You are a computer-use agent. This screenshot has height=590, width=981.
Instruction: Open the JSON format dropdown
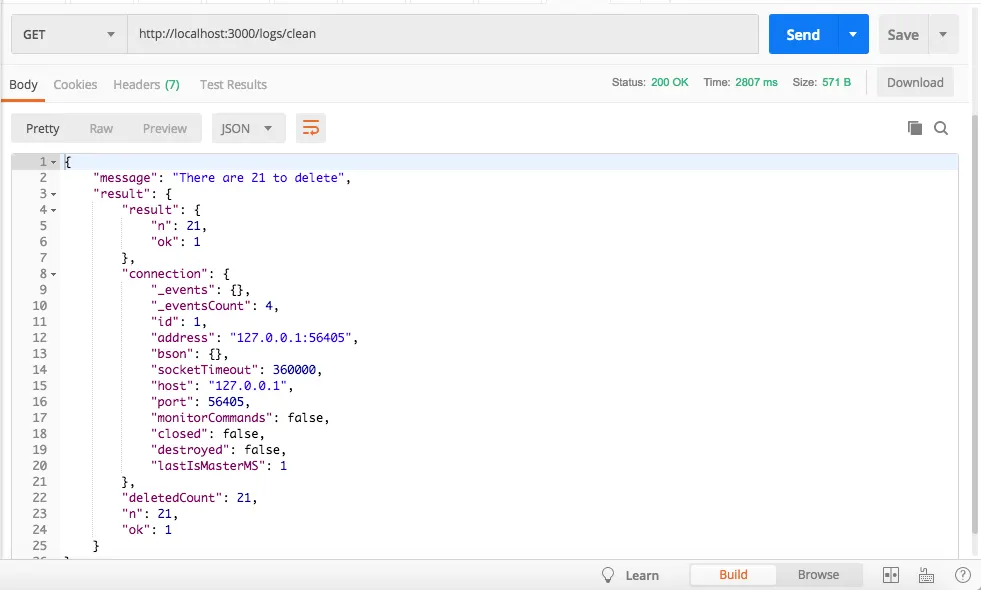pyautogui.click(x=248, y=128)
